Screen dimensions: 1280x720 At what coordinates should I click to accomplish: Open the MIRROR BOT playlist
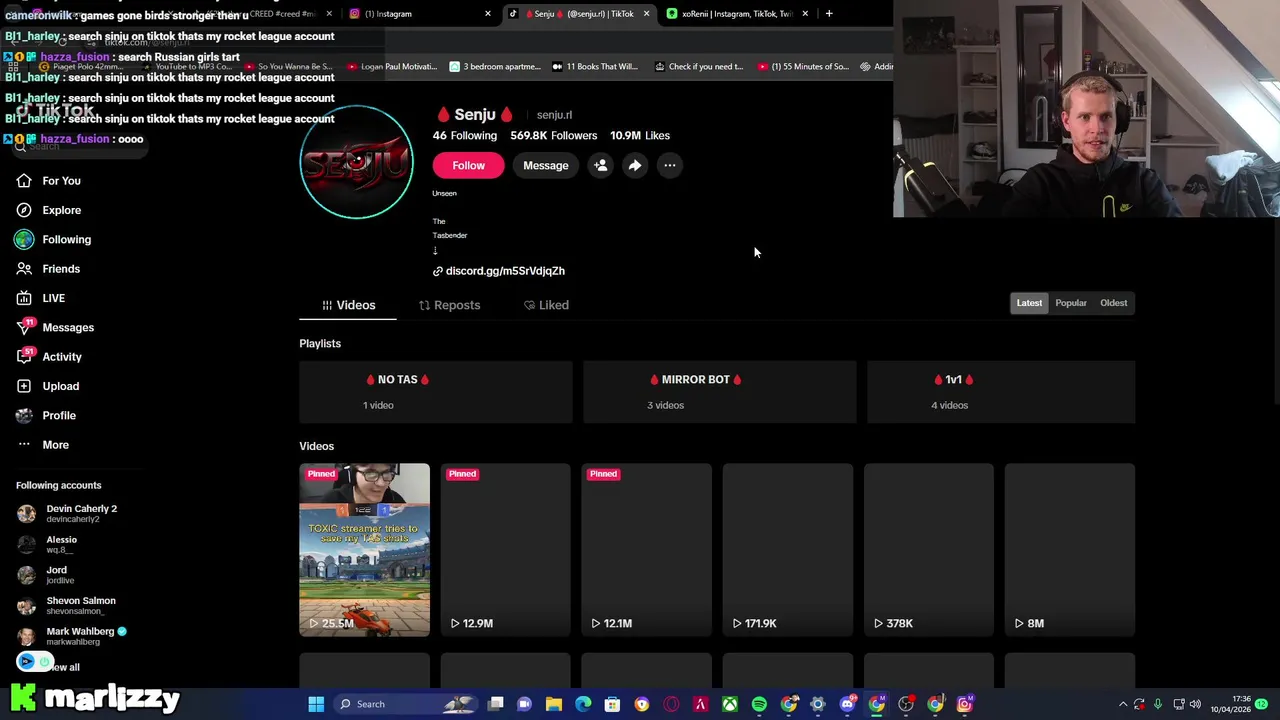[719, 392]
